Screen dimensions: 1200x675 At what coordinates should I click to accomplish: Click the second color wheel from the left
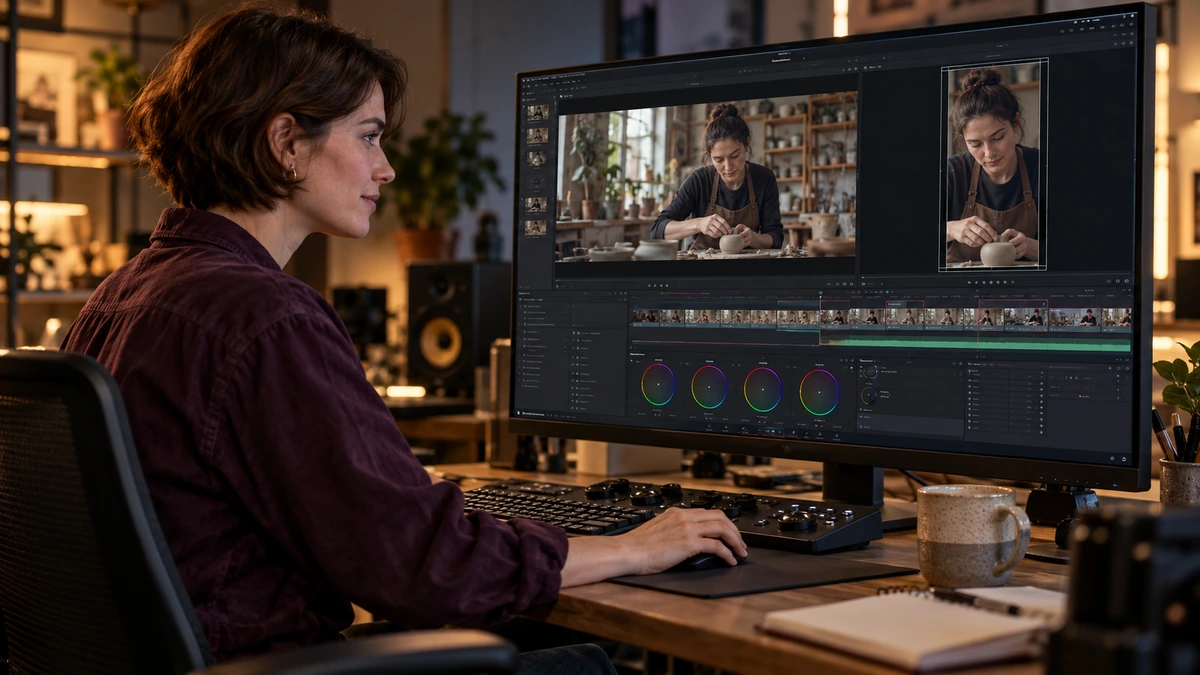click(709, 386)
